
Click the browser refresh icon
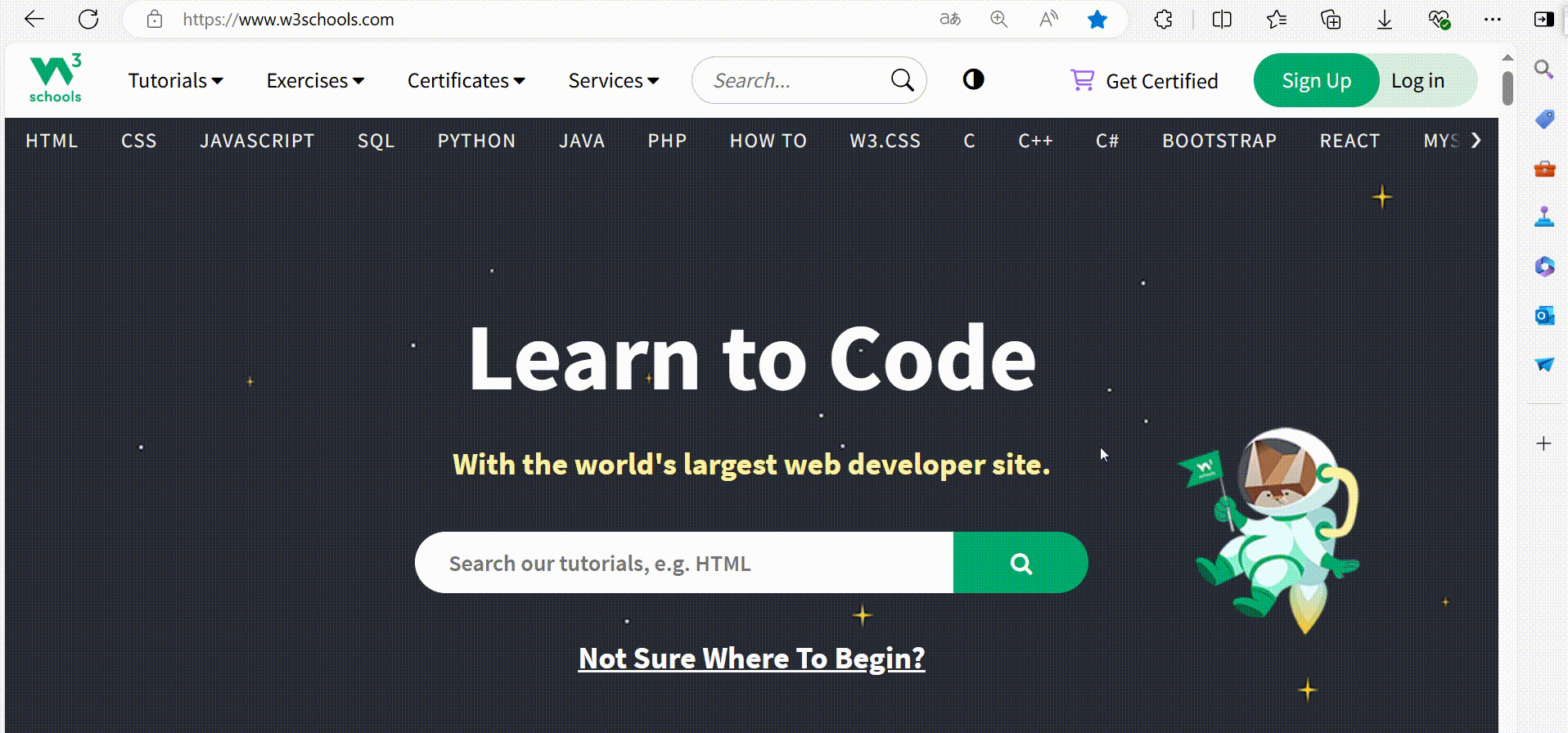pos(88,20)
